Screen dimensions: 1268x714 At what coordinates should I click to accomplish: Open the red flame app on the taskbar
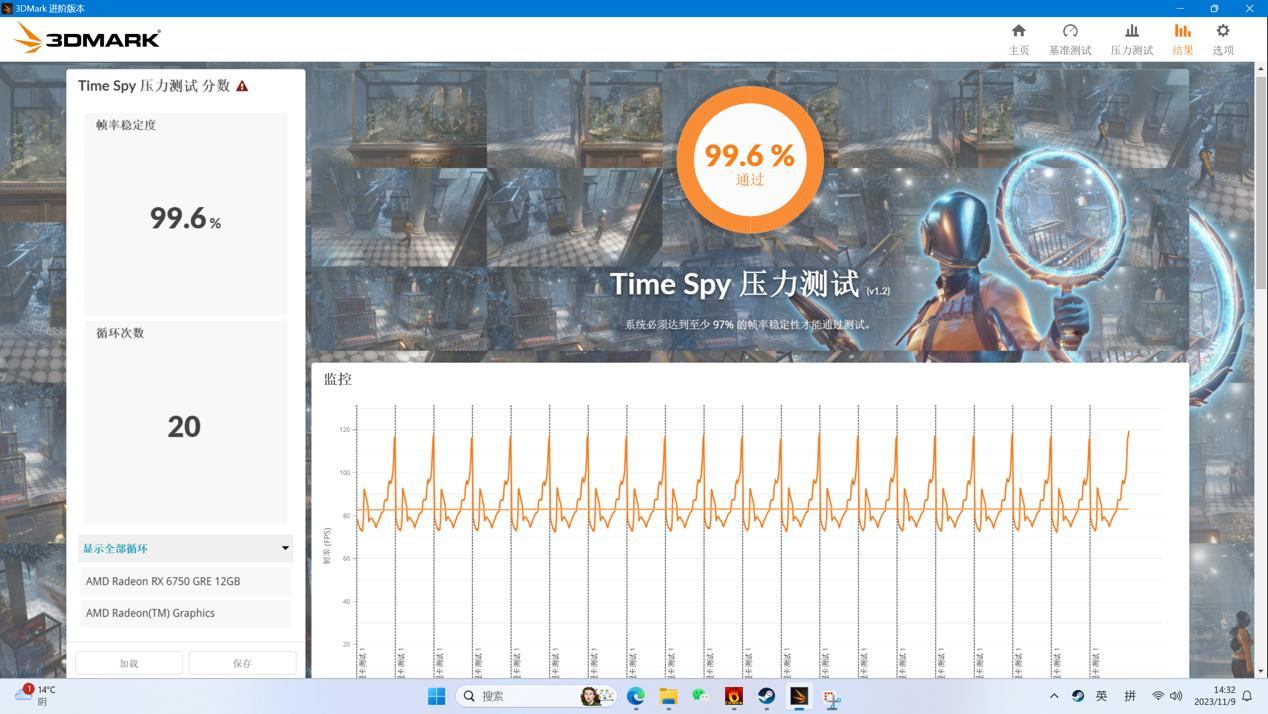click(x=734, y=696)
